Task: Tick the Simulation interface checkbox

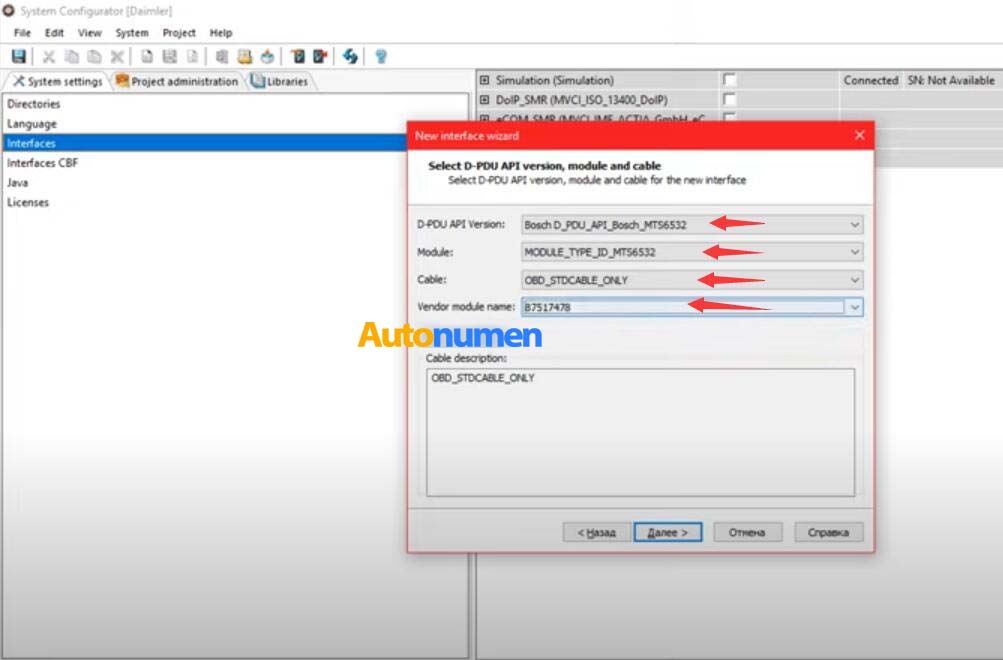Action: coord(729,80)
